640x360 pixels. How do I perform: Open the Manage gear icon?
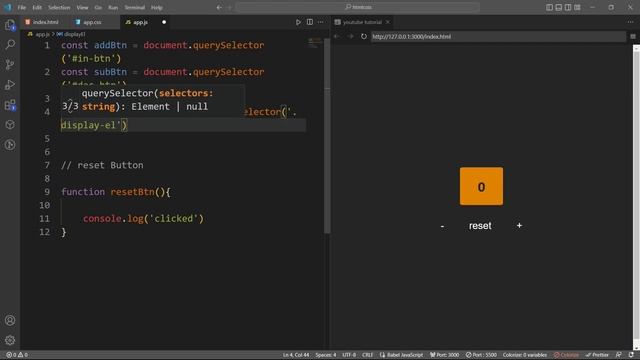(x=10, y=340)
